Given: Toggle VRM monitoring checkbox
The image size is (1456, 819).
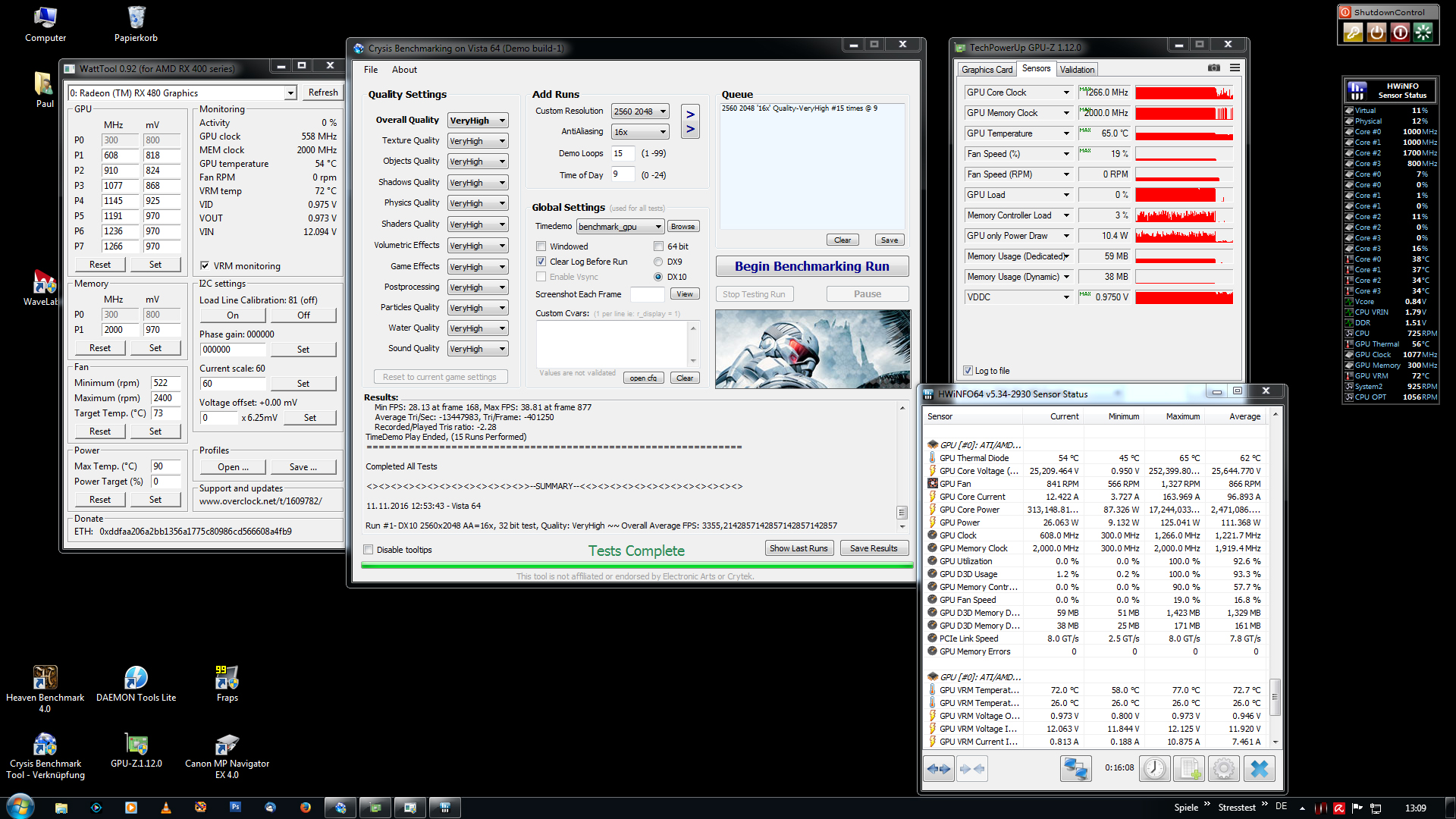Looking at the screenshot, I should coord(205,266).
